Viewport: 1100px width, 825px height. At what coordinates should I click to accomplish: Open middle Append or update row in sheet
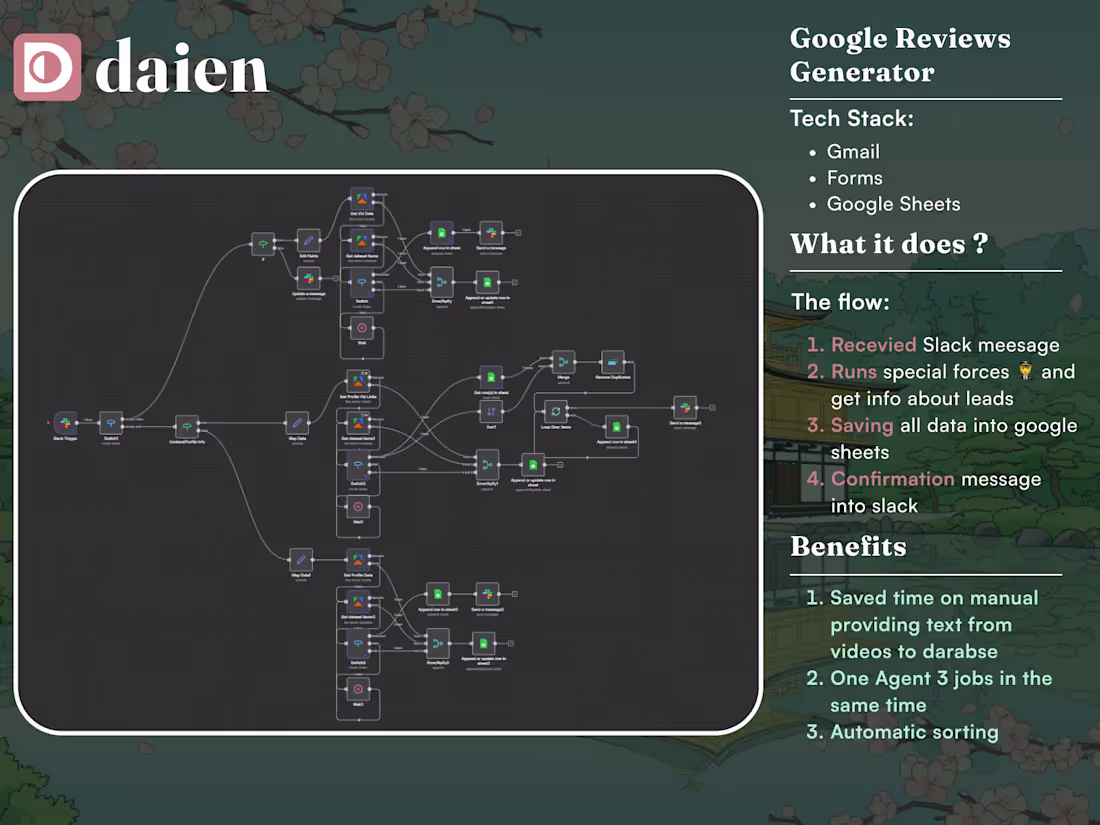click(532, 464)
